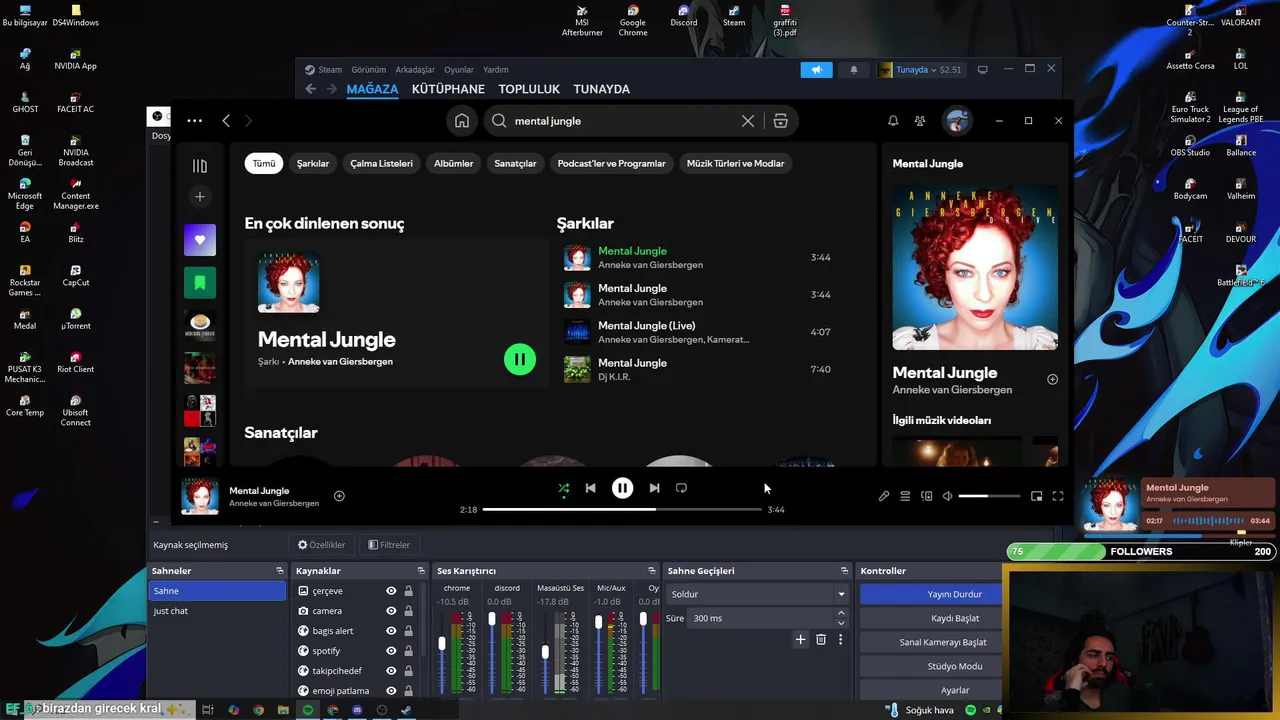
Task: Open the Spotify friend activity icon
Action: (x=920, y=121)
